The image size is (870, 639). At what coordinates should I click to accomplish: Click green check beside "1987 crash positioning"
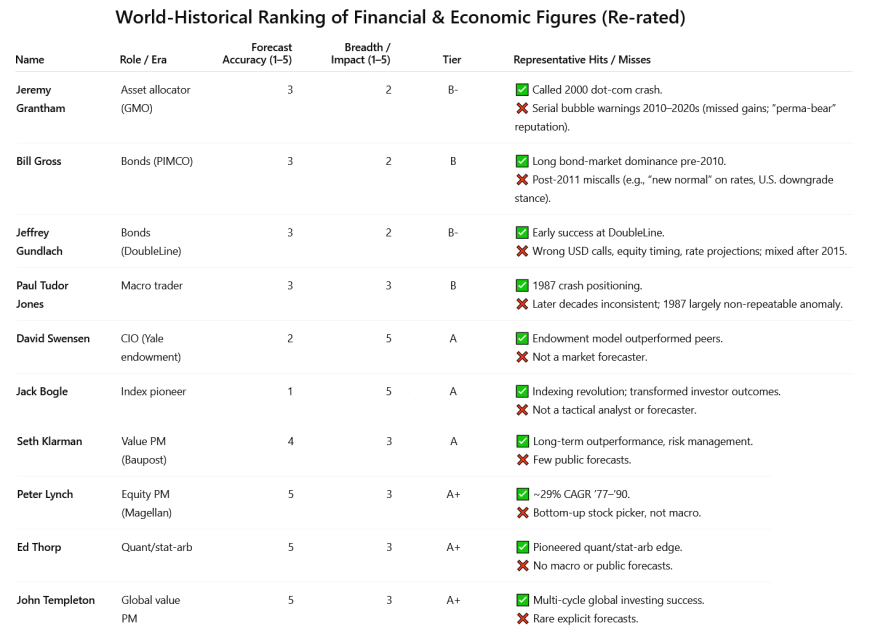click(522, 286)
